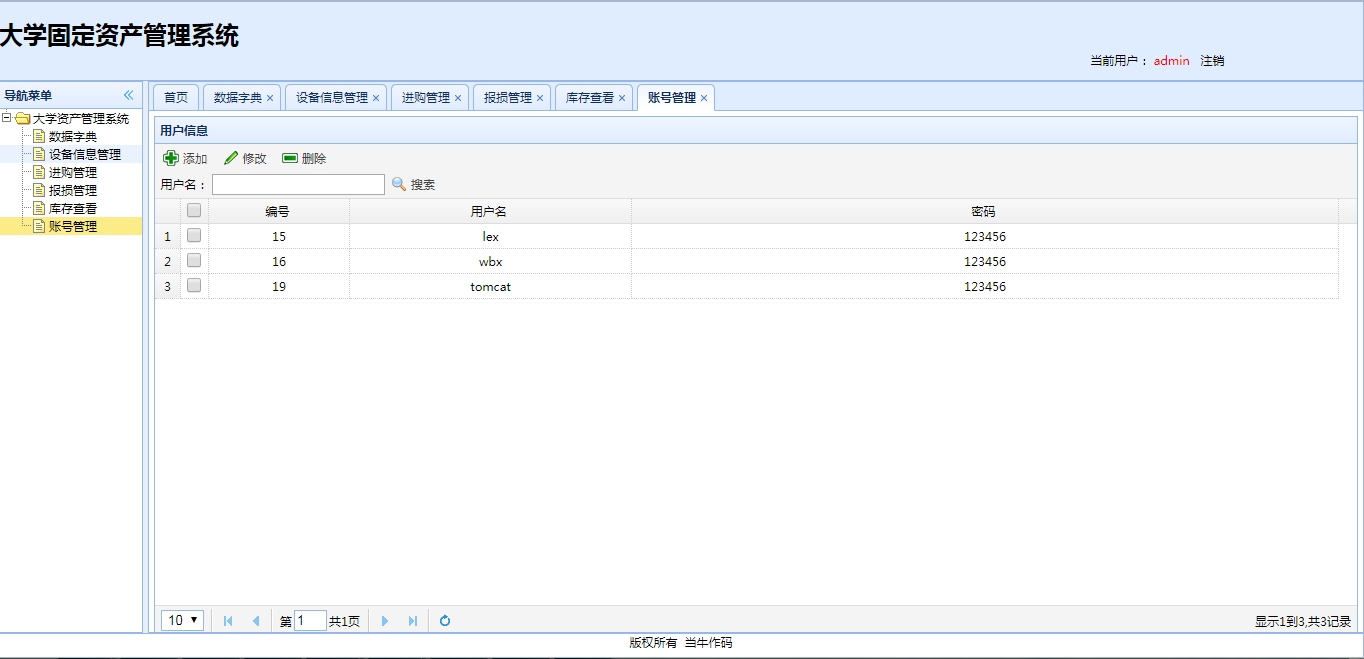Sort by the 用户名 column header
1364x659 pixels.
[489, 212]
